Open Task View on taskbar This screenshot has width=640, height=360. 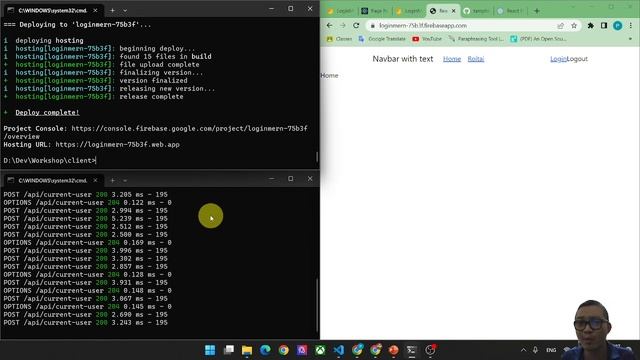click(229, 350)
